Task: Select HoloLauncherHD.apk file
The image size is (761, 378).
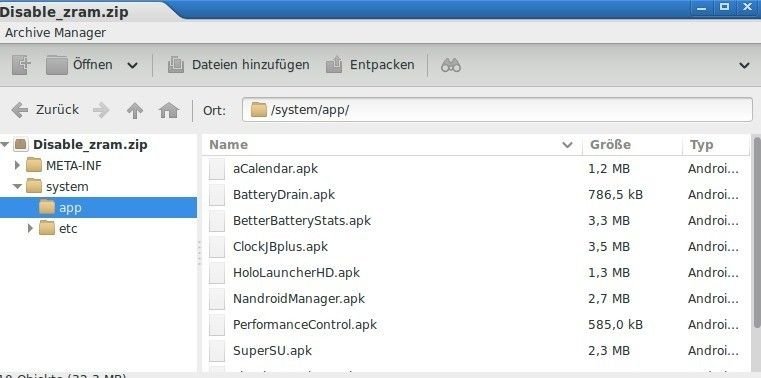Action: point(297,273)
